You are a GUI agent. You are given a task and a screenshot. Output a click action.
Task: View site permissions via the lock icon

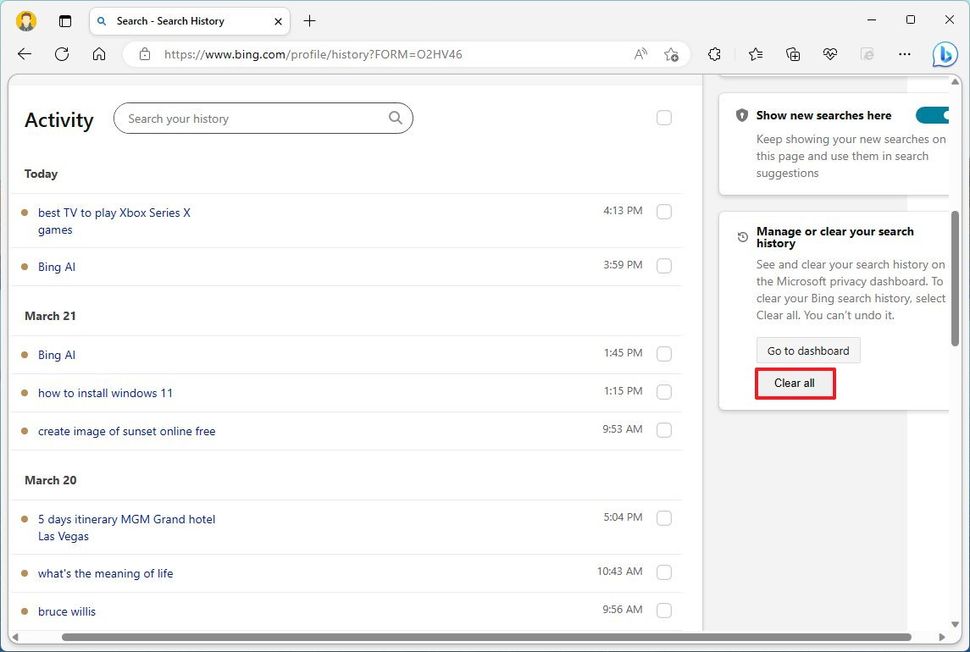tap(146, 54)
